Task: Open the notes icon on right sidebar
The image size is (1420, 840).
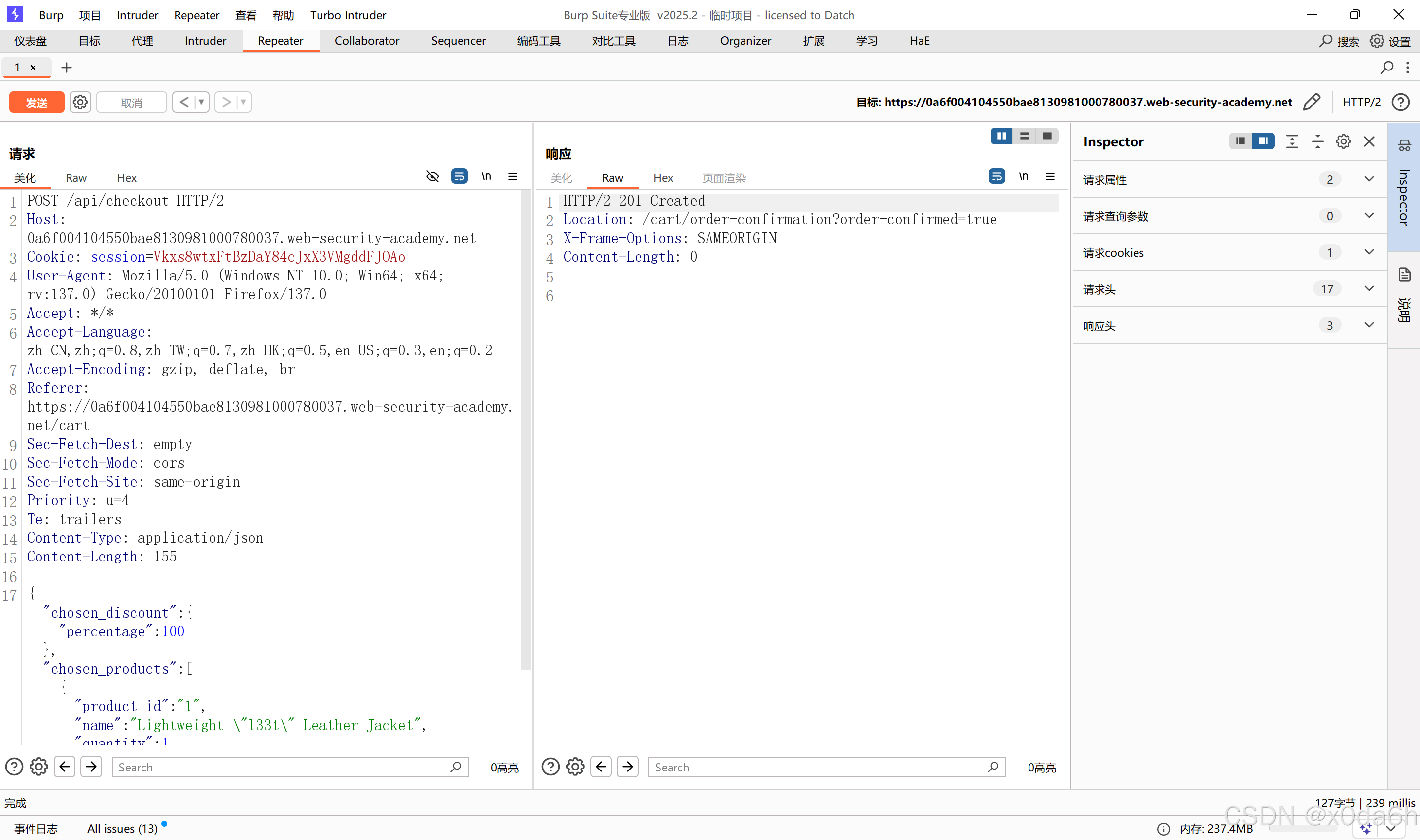Action: (1404, 275)
